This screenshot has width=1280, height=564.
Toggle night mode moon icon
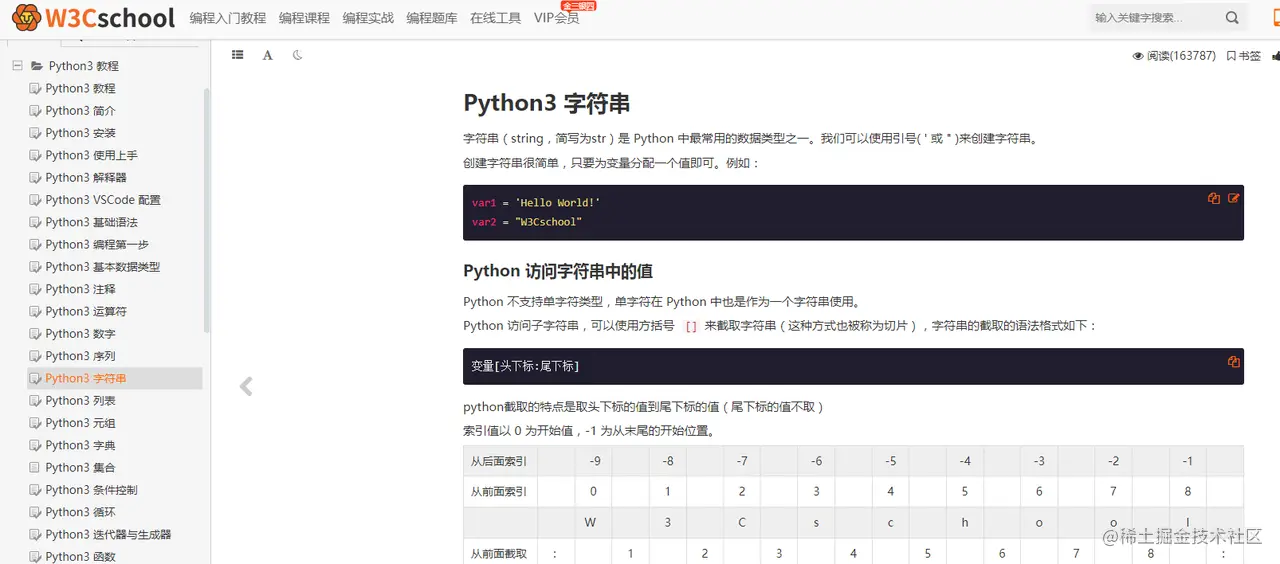(298, 55)
